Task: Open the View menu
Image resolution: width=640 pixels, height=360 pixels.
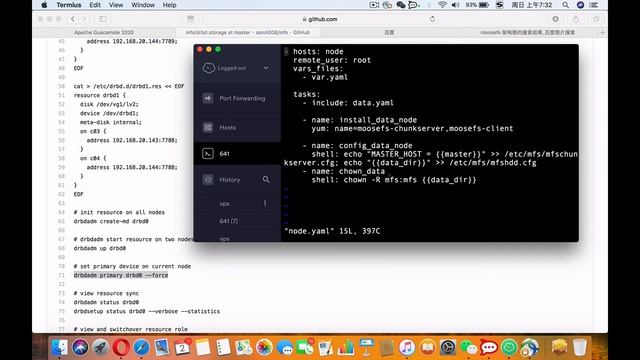Action: point(116,5)
